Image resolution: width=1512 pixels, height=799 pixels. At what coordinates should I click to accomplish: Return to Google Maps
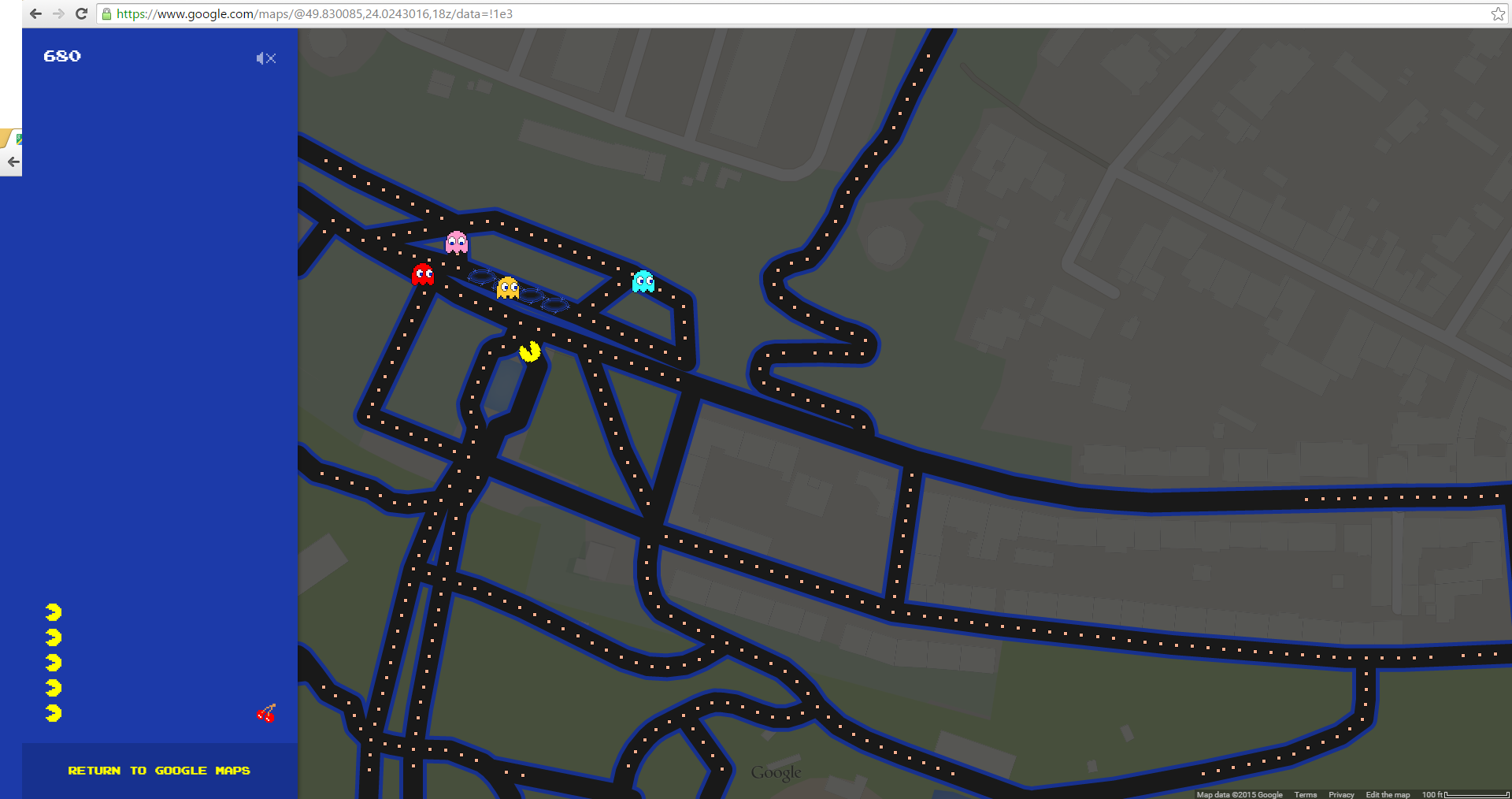click(x=159, y=771)
